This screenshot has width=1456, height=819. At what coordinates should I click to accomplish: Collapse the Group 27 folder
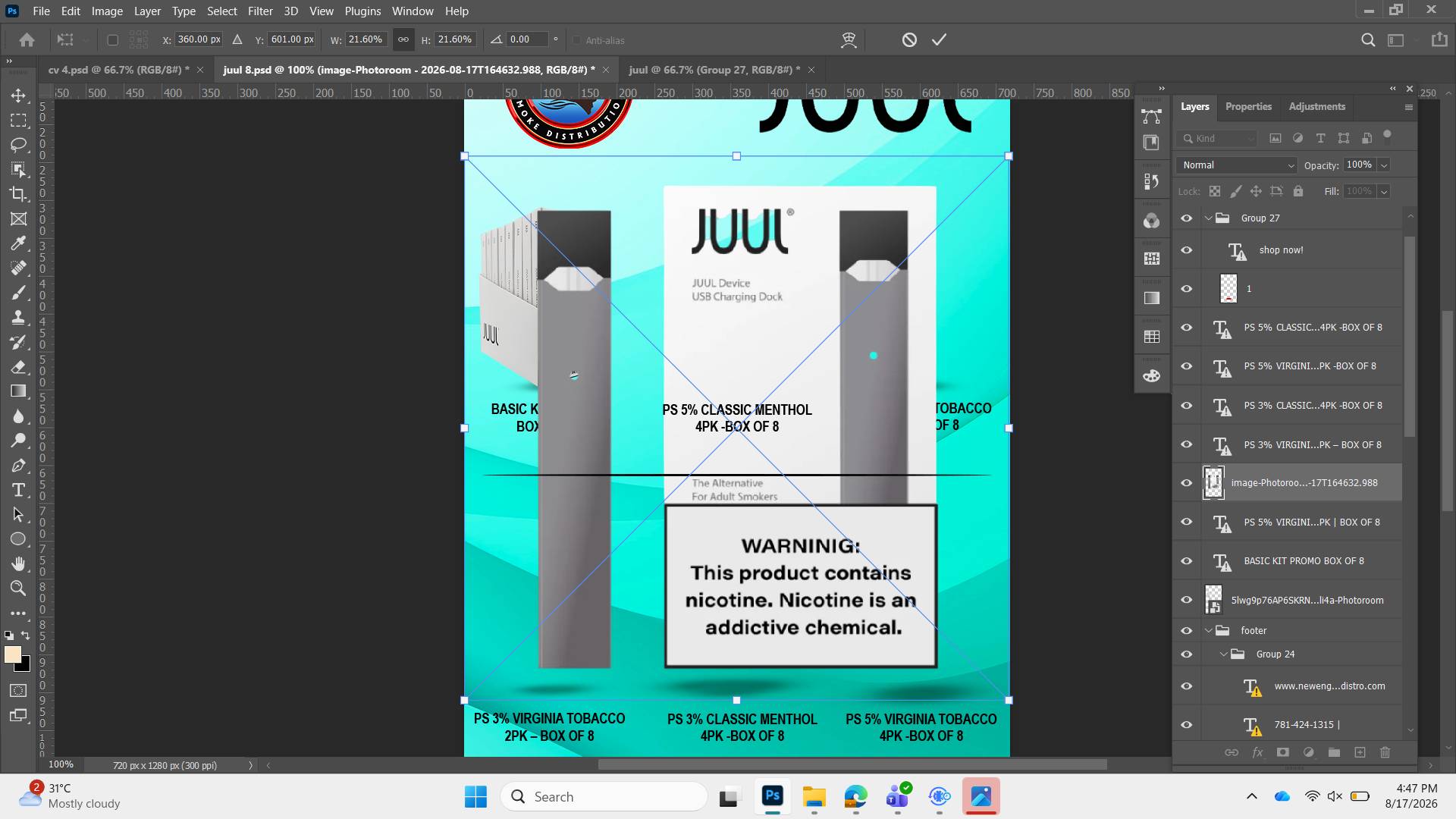(x=1209, y=218)
